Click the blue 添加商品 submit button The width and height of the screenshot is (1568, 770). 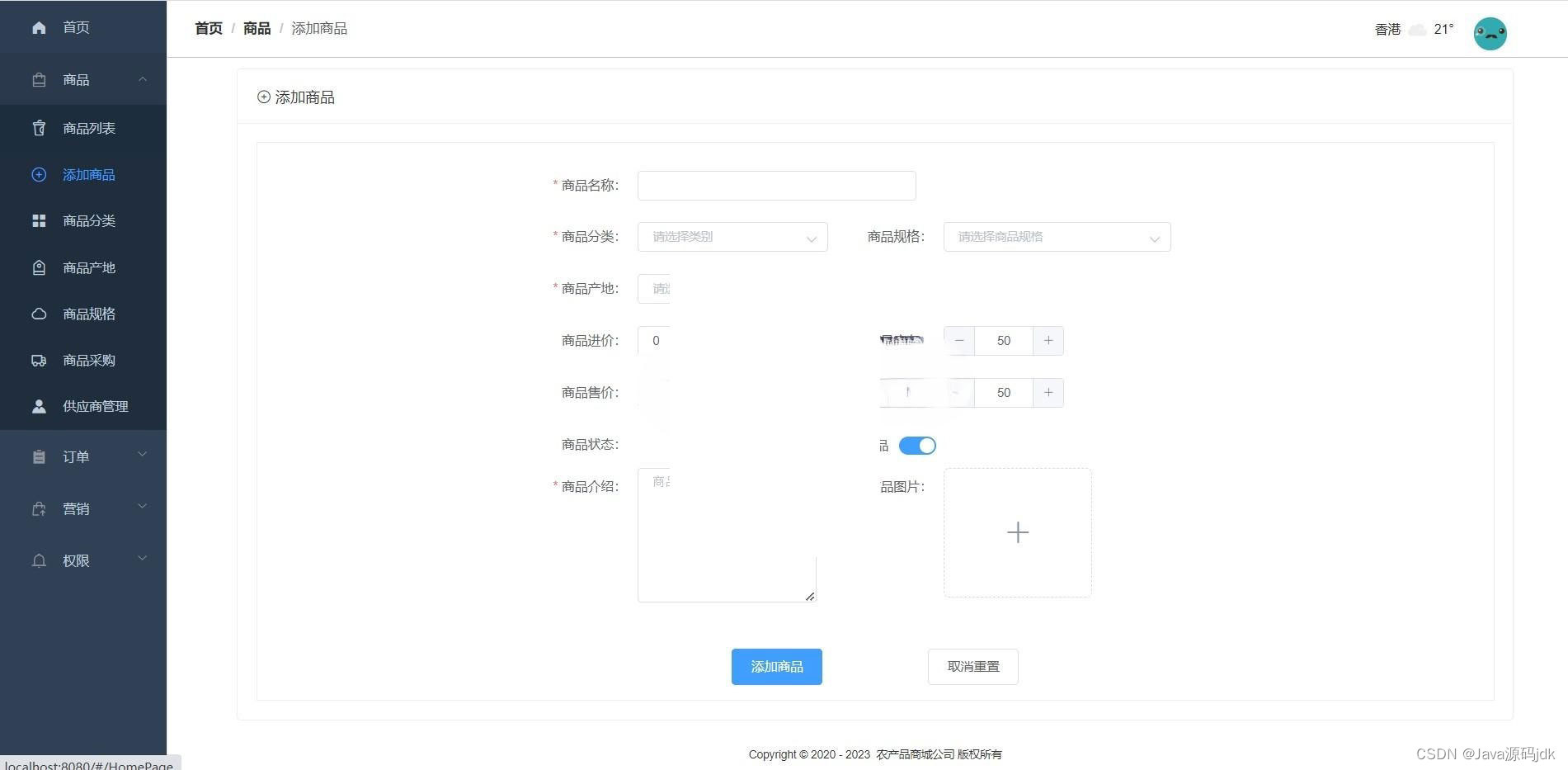(776, 667)
